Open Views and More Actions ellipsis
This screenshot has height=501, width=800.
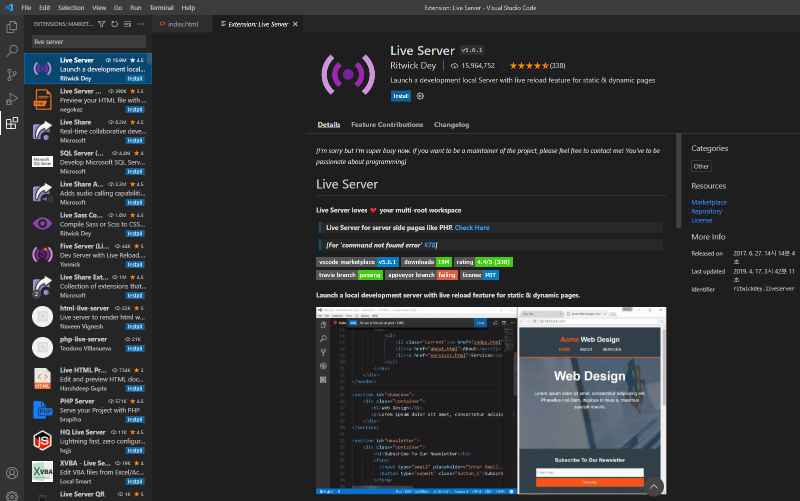pos(141,24)
